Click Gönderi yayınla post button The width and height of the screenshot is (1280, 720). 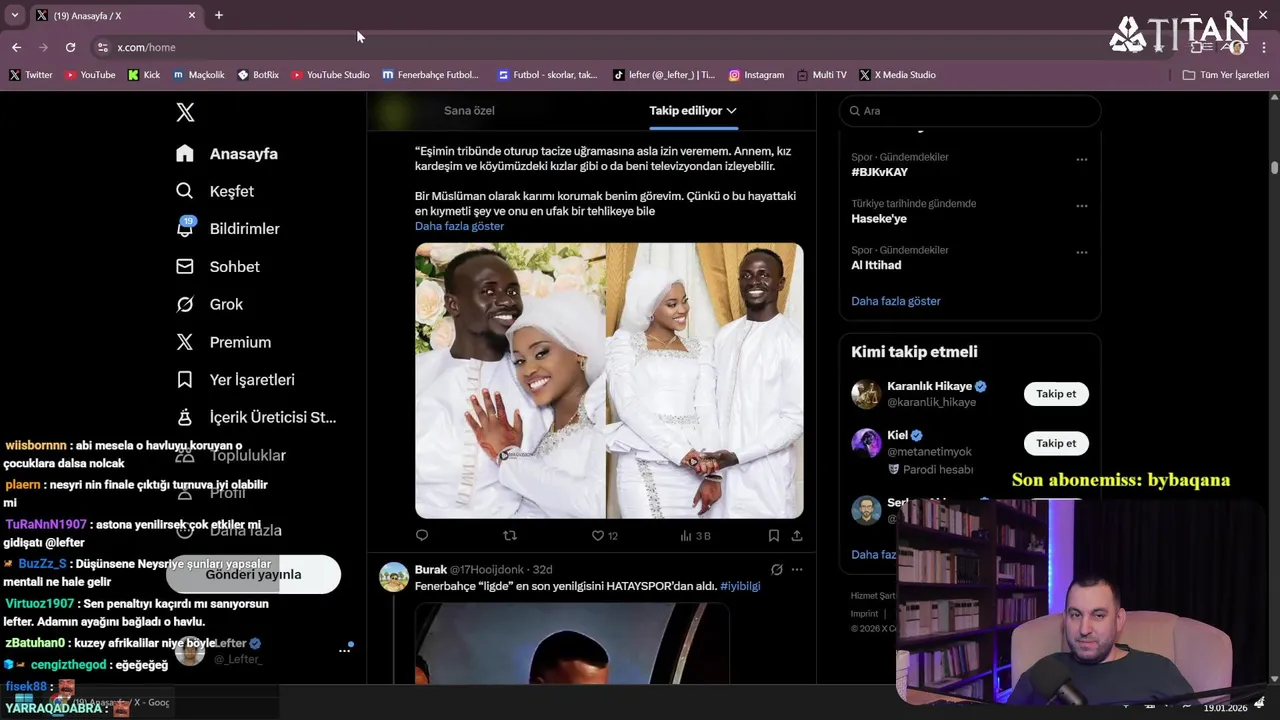coord(253,575)
